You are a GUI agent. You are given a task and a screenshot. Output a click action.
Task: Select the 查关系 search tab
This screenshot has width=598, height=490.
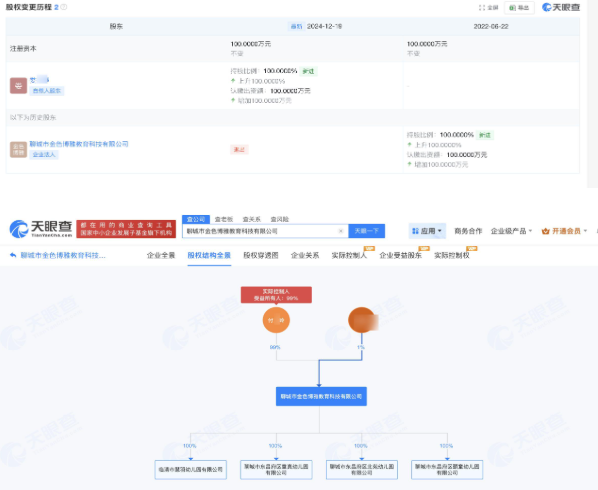point(252,219)
